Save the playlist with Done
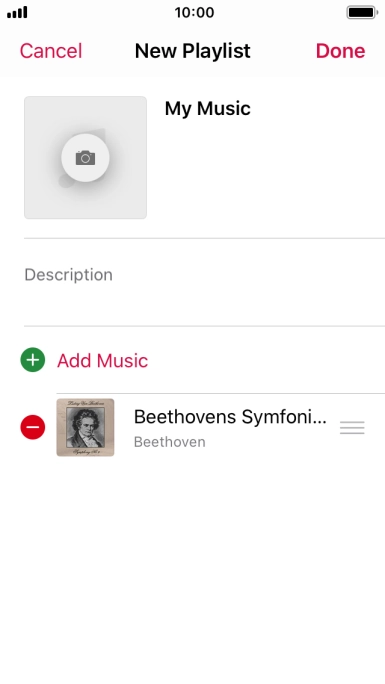Viewport: 385px width, 684px height. (x=340, y=51)
